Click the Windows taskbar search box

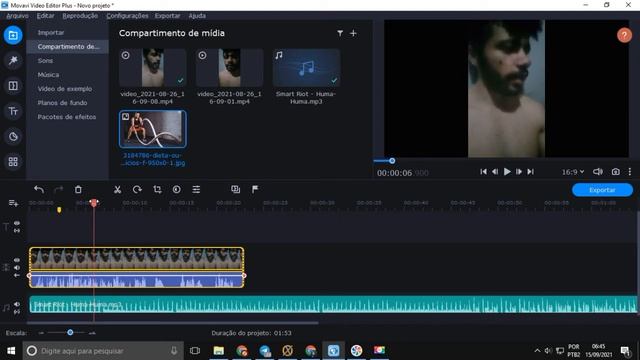tap(103, 351)
